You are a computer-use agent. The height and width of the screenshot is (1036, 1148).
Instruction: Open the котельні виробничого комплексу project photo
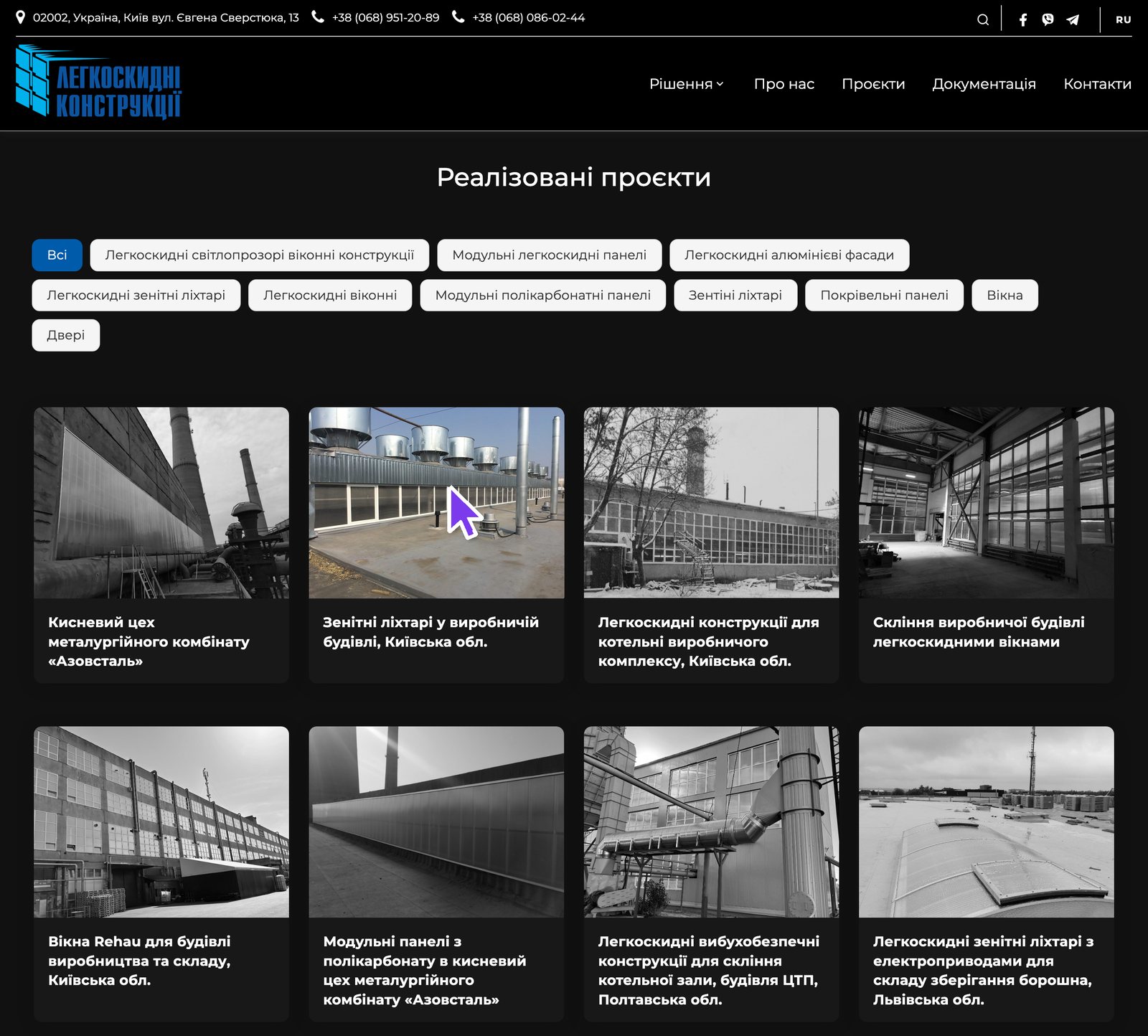point(711,502)
